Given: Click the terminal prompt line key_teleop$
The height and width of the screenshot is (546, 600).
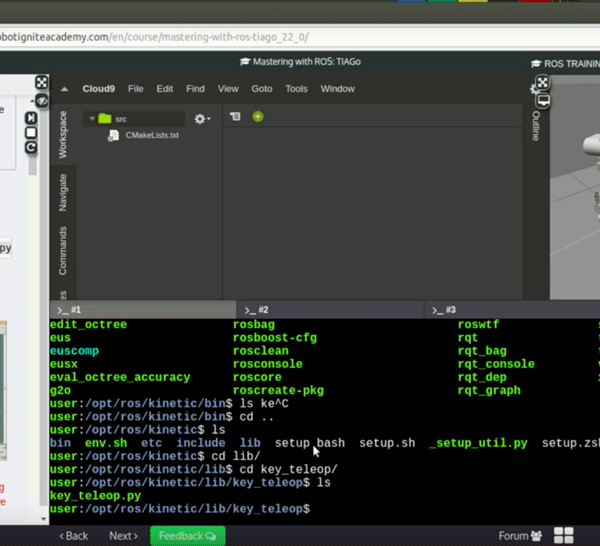Looking at the screenshot, I should point(180,509).
